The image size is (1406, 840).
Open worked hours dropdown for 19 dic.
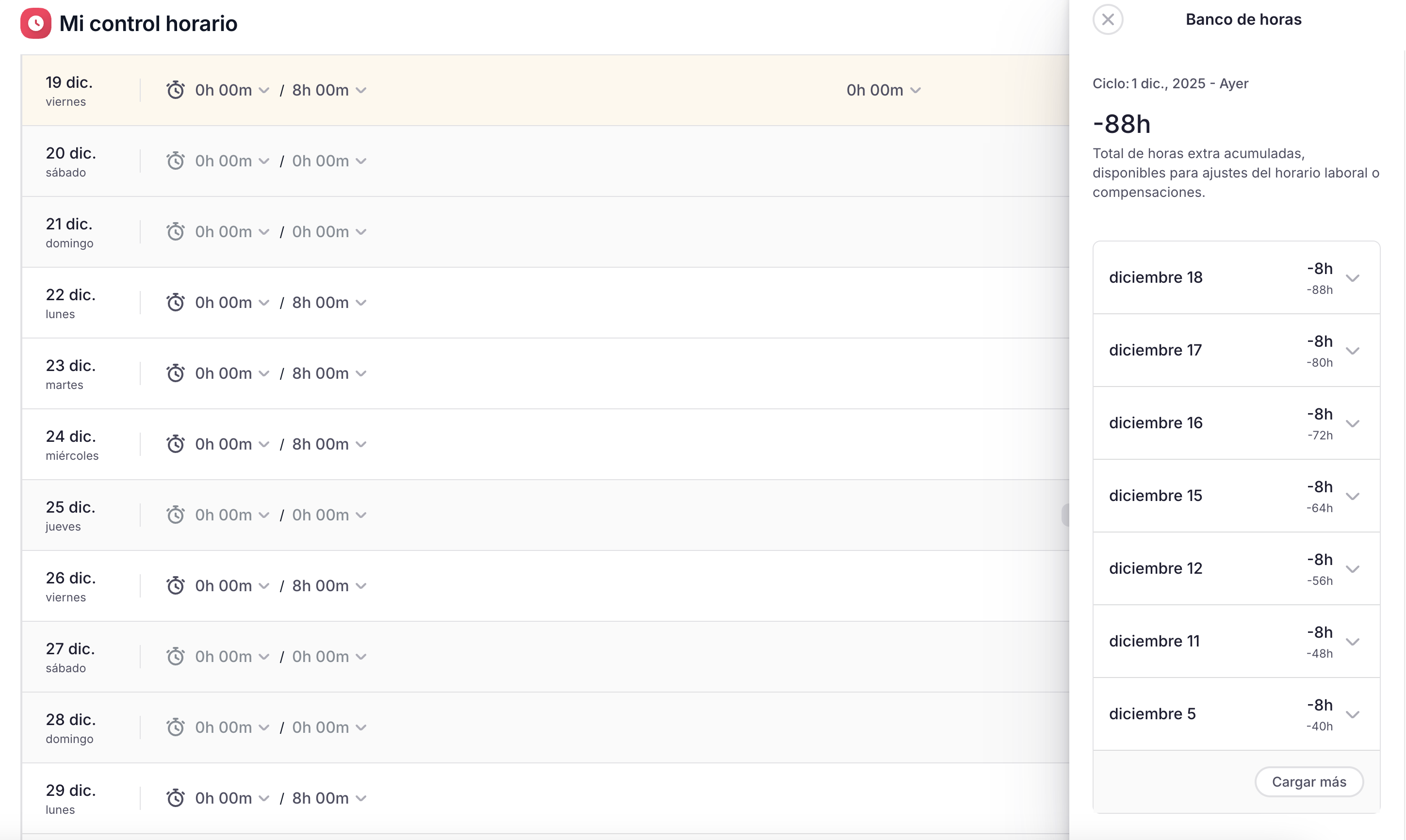pos(231,90)
